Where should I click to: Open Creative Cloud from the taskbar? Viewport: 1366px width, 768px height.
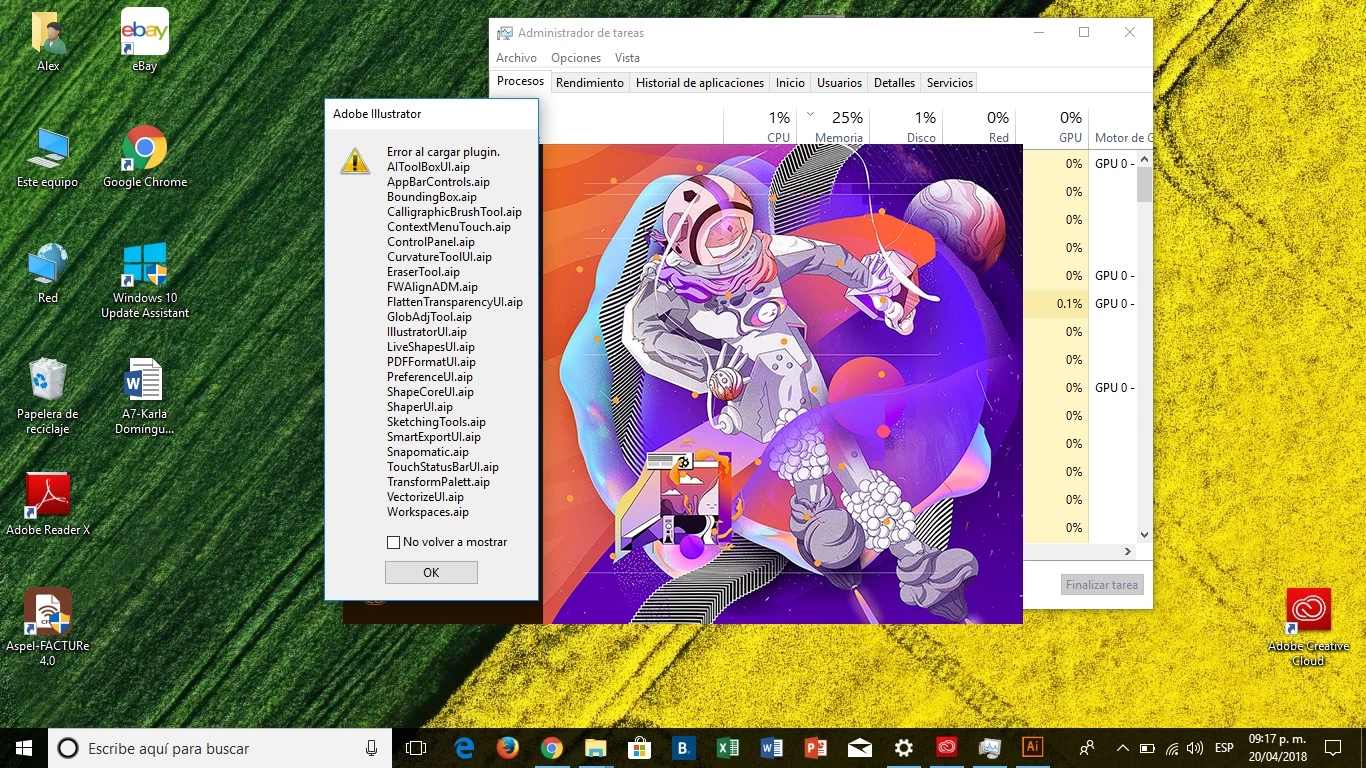pyautogui.click(x=947, y=748)
